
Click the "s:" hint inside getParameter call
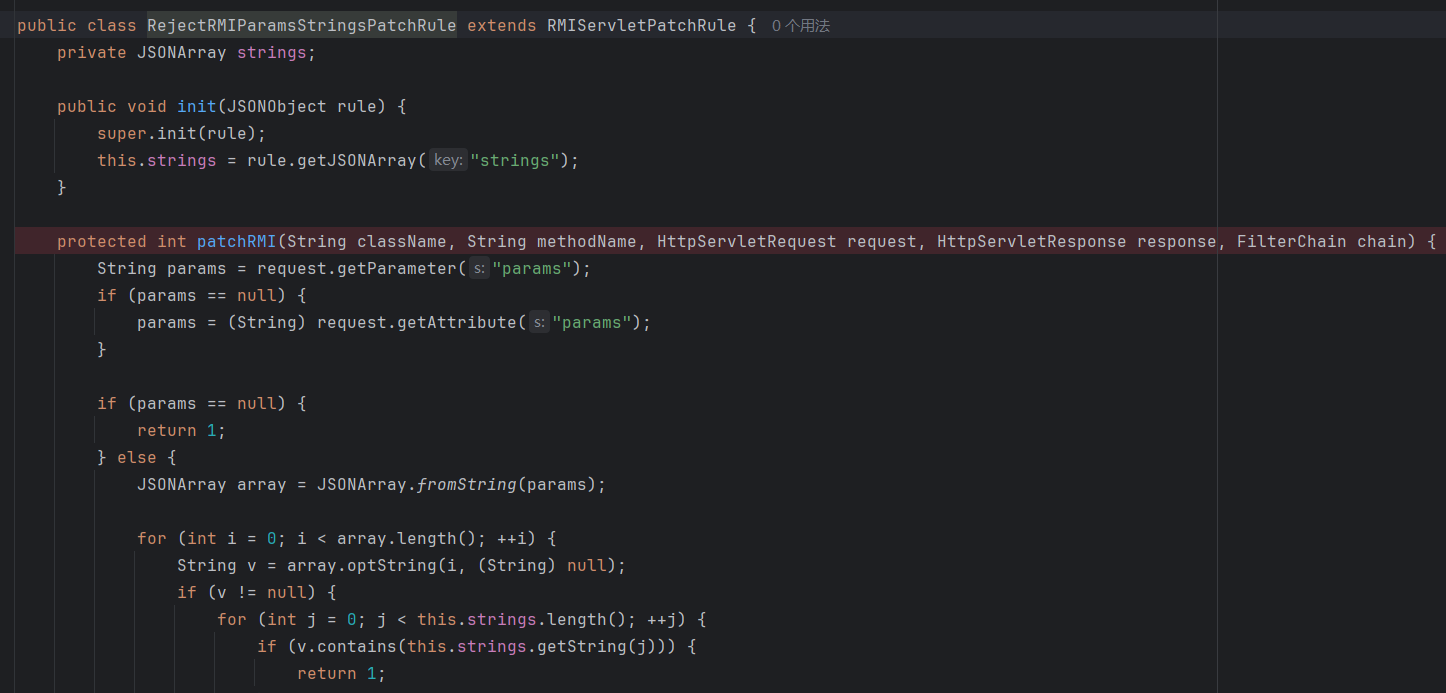tap(479, 269)
